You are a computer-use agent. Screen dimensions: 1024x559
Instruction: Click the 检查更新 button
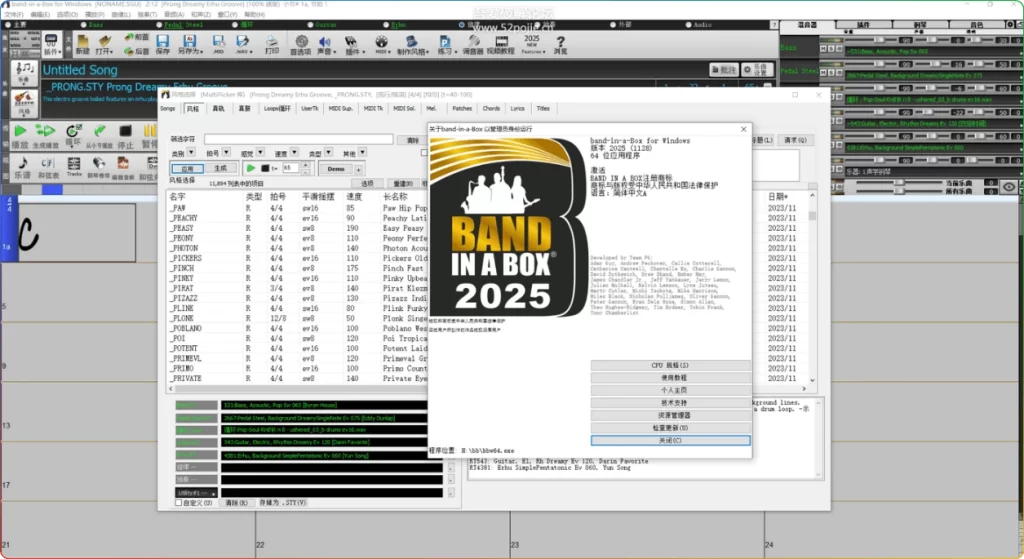click(670, 427)
